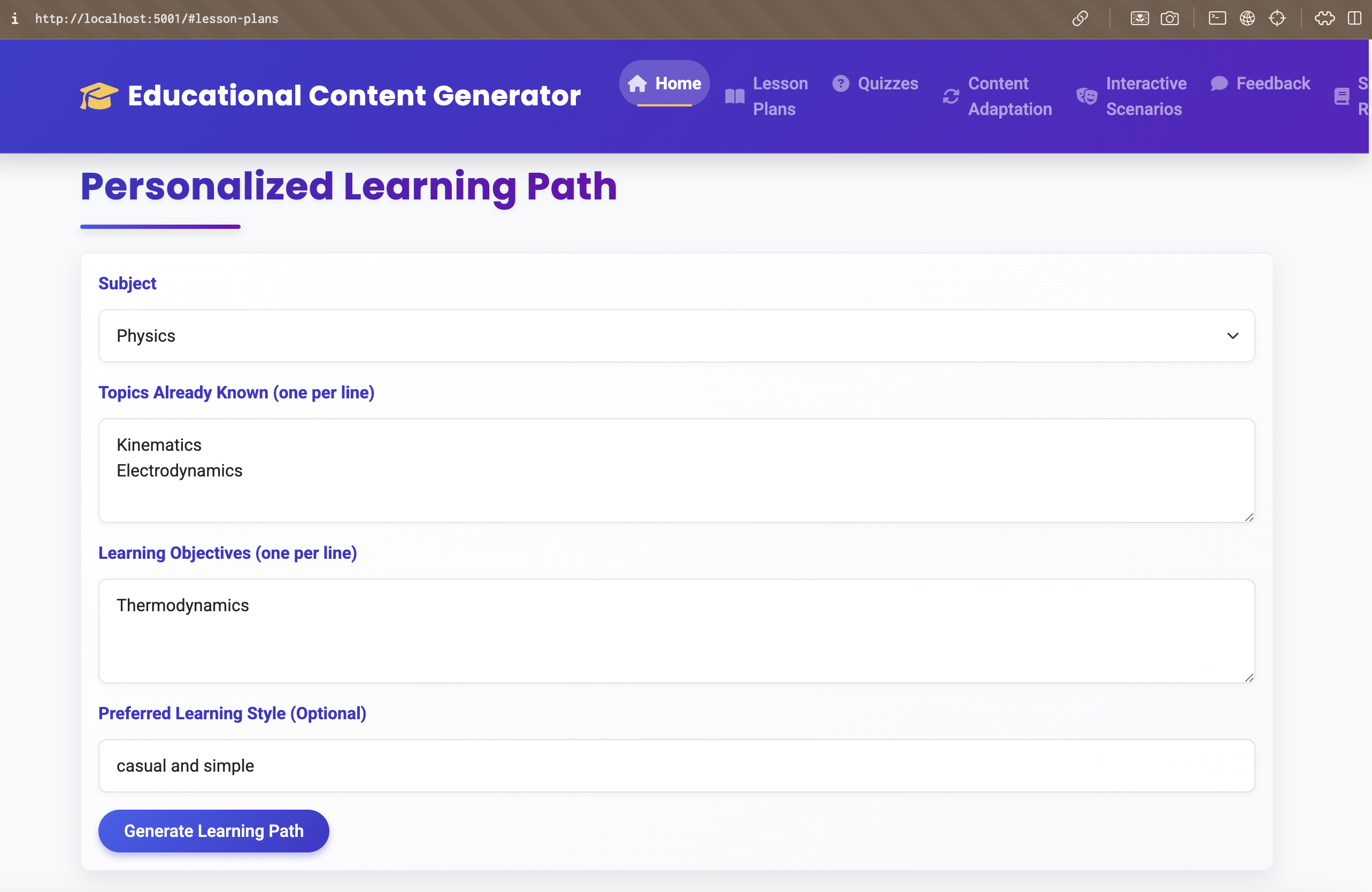Switch to the Lesson Plans tab
This screenshot has width=1372, height=892.
tap(767, 96)
